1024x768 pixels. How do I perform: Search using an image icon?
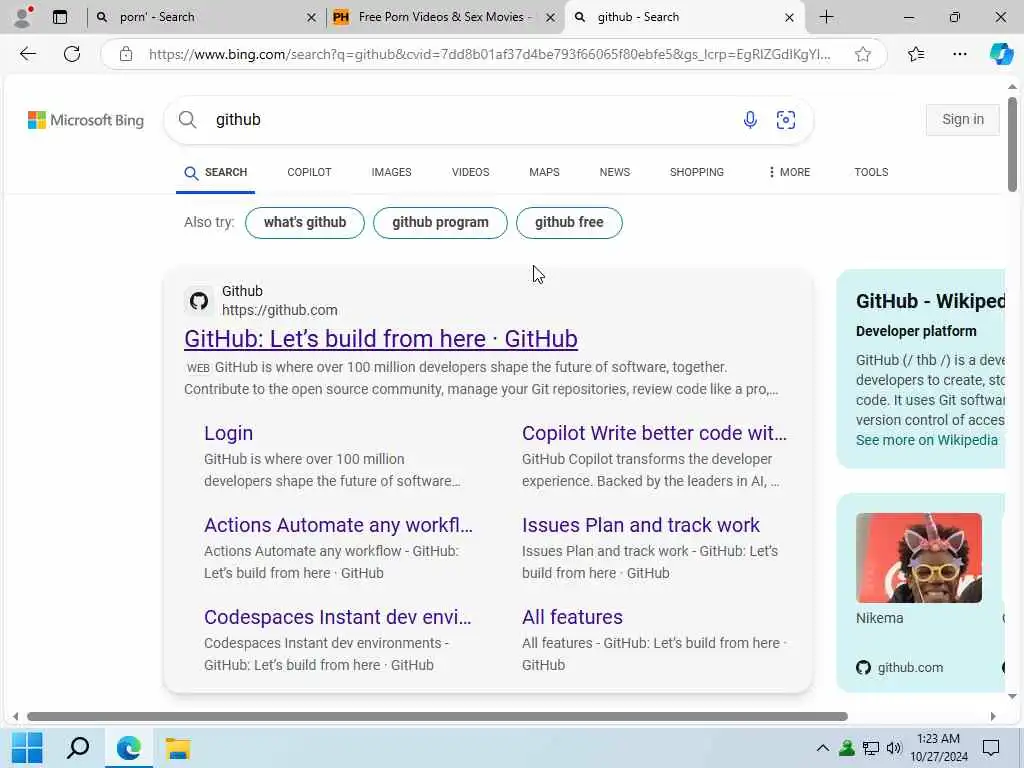click(786, 120)
